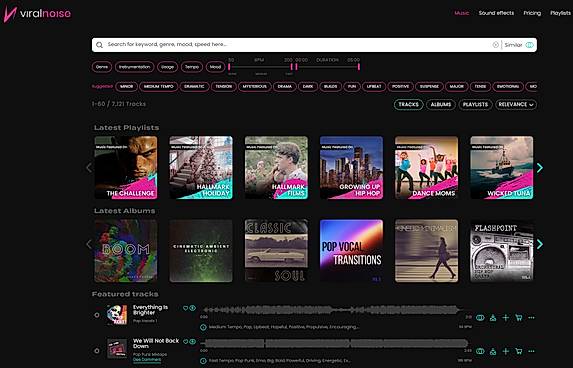Viewport: 573px width, 368px height.
Task: Play Everything Is Brighter using its circle button
Action: click(97, 315)
